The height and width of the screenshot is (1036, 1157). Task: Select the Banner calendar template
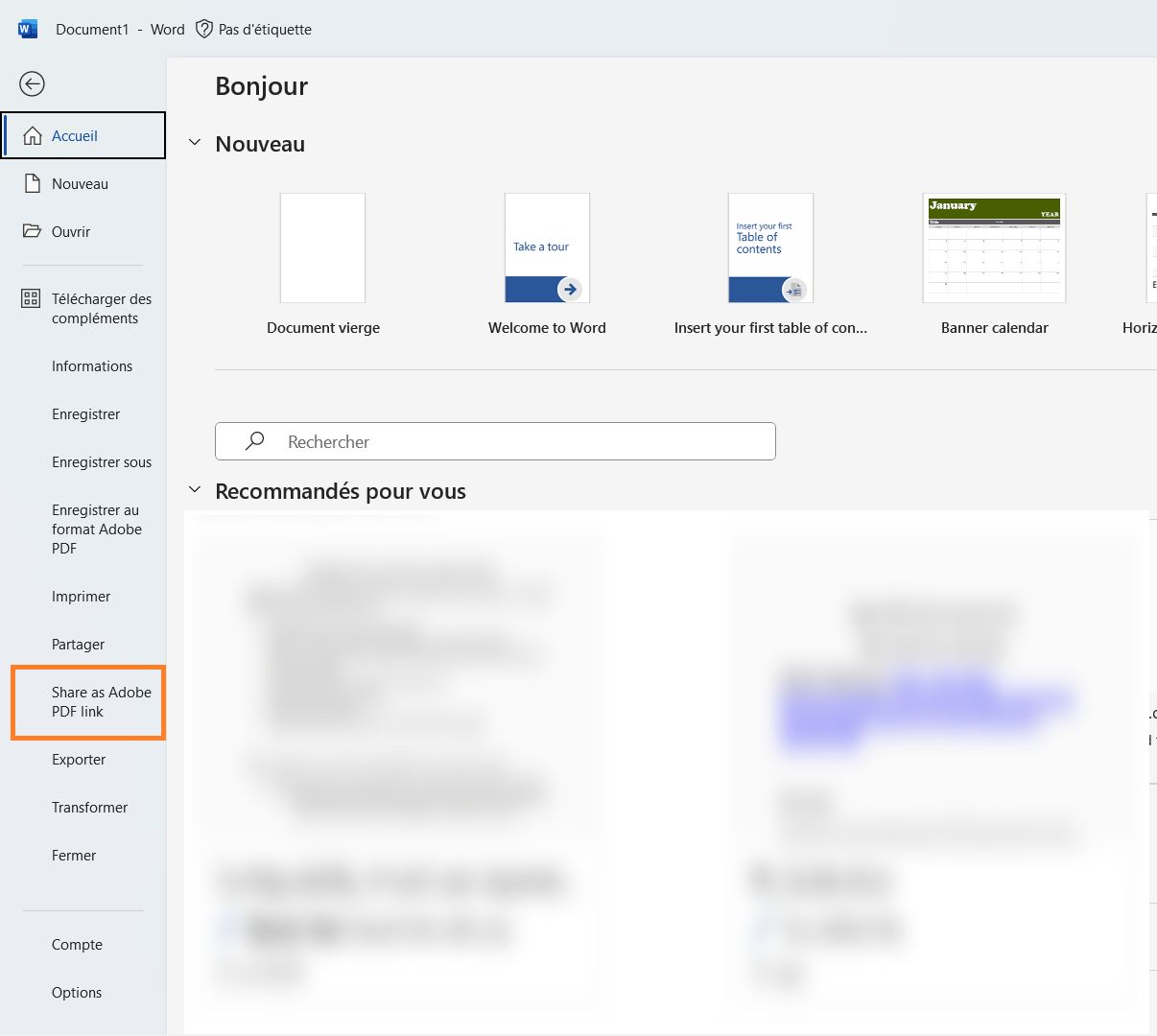click(x=994, y=247)
